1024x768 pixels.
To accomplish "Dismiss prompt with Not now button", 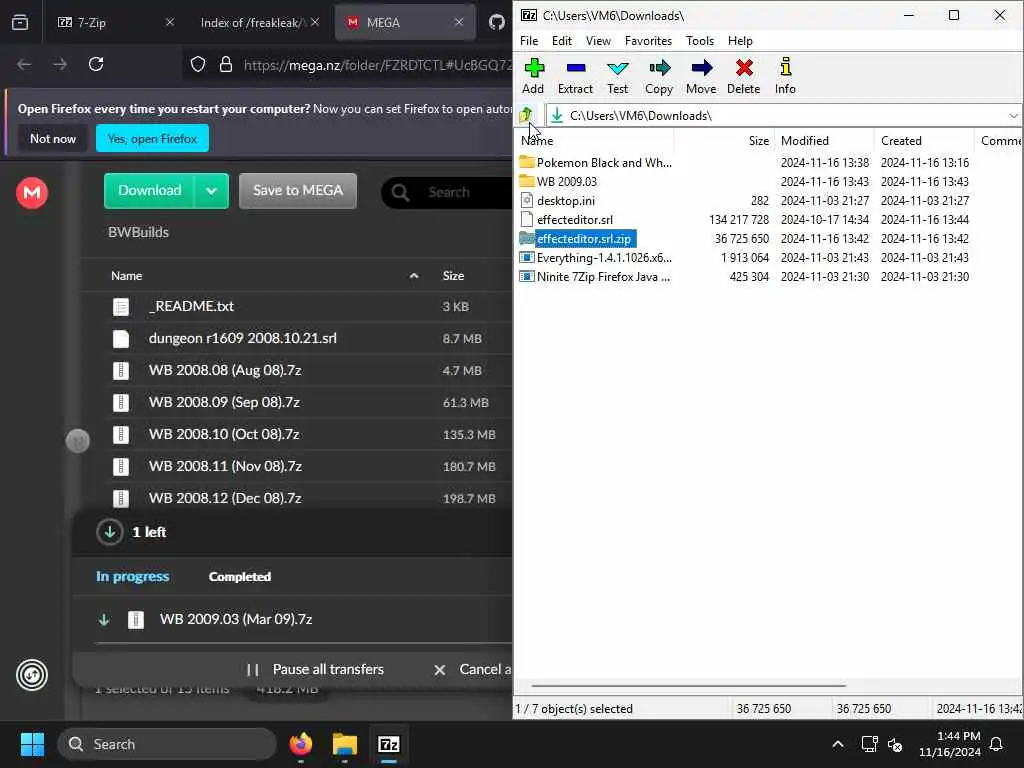I will pos(53,138).
